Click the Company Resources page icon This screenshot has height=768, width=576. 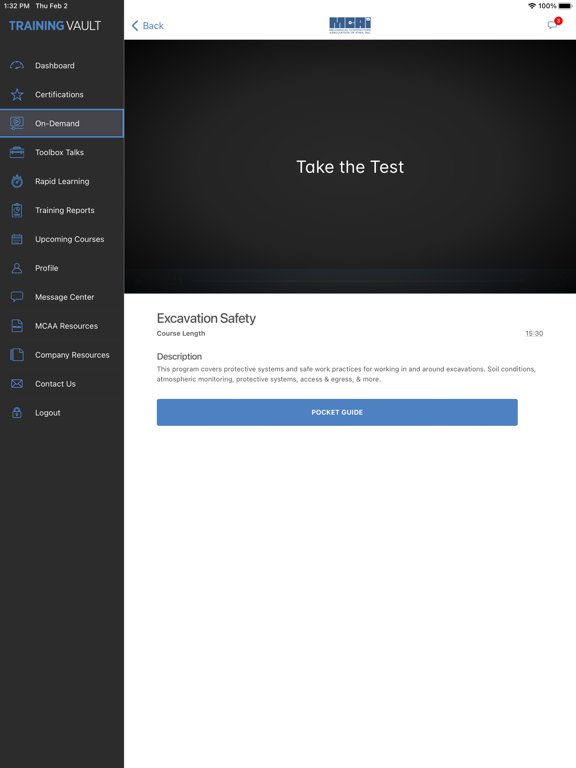pos(17,355)
